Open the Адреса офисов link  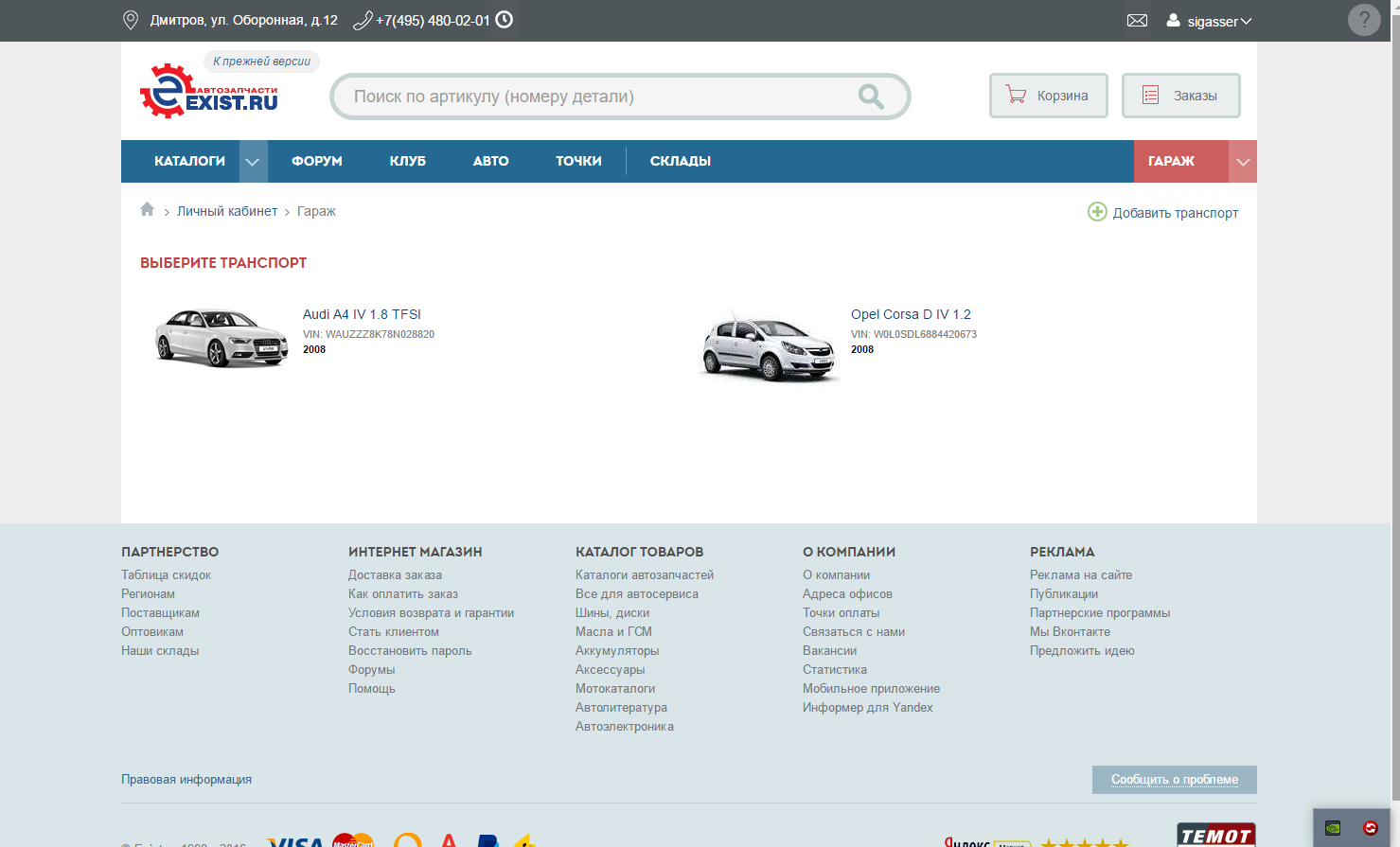(847, 593)
